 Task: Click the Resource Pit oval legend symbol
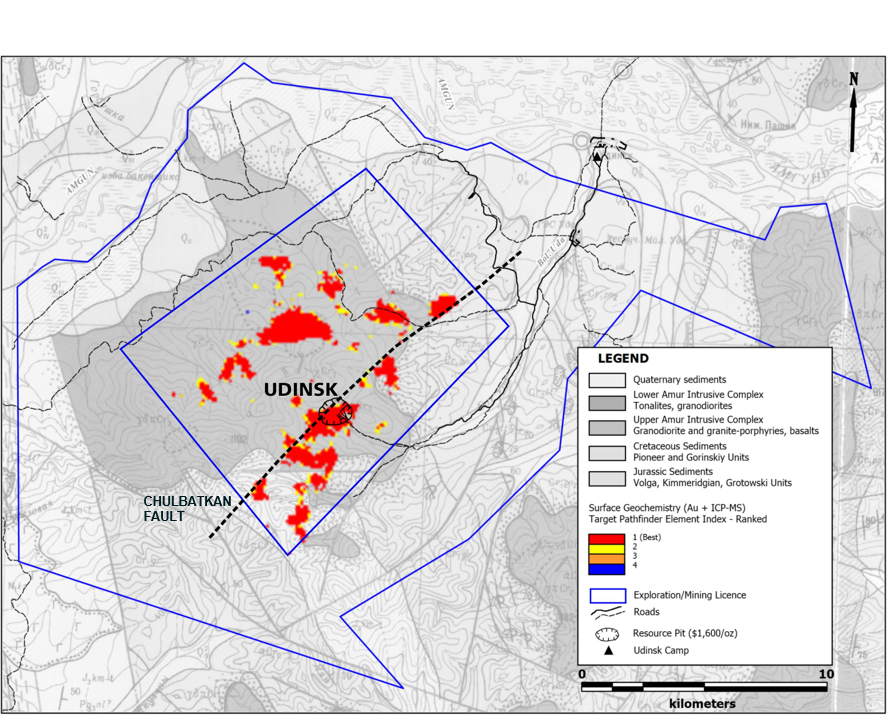pos(607,634)
